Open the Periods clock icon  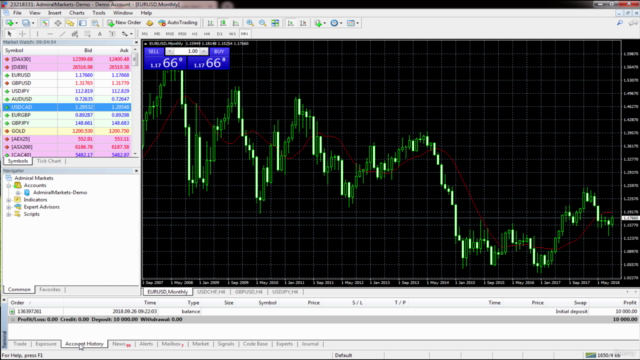click(x=334, y=23)
